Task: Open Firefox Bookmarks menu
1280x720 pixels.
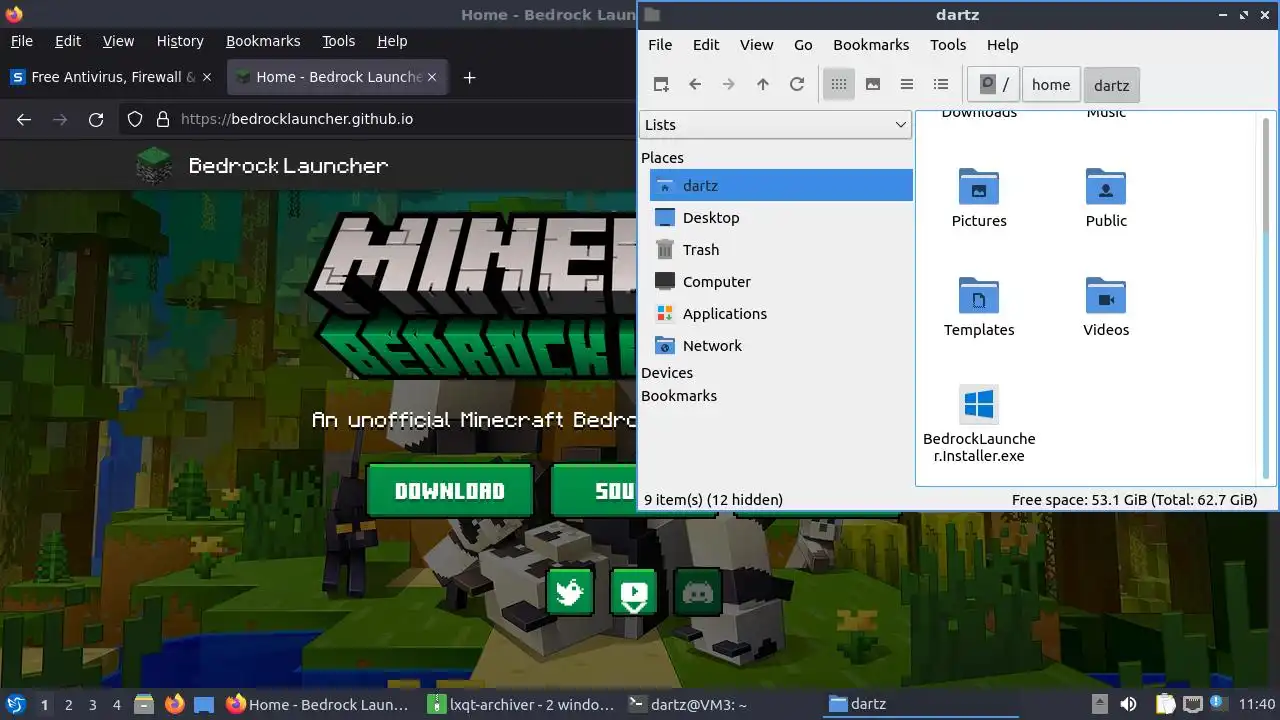Action: (263, 41)
